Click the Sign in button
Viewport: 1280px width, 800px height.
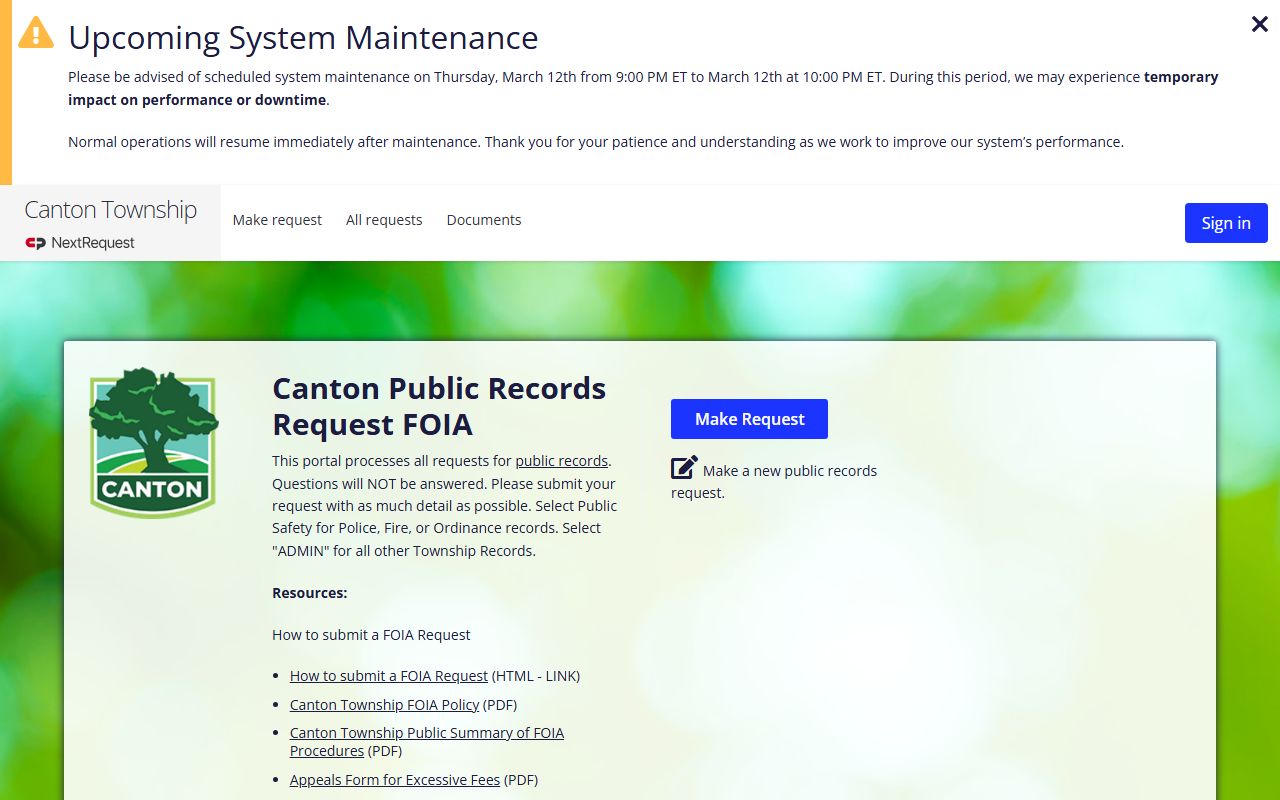tap(1226, 223)
